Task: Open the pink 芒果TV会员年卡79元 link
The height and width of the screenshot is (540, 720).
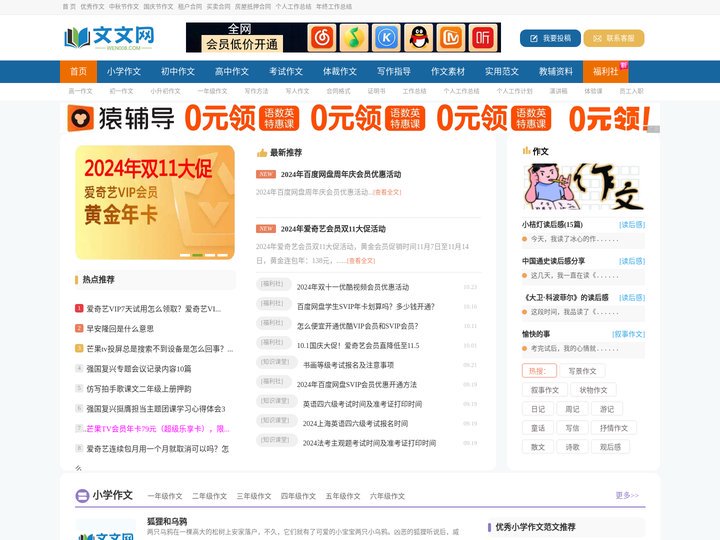Action: pos(158,428)
